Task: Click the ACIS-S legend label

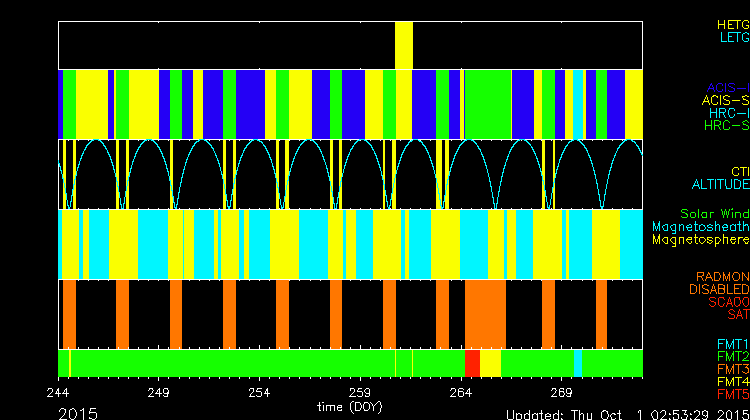Action: tap(725, 100)
